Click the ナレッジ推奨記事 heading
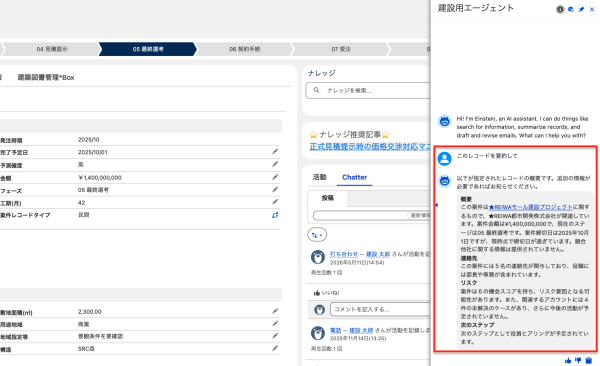Image resolution: width=600 pixels, height=366 pixels. (349, 134)
